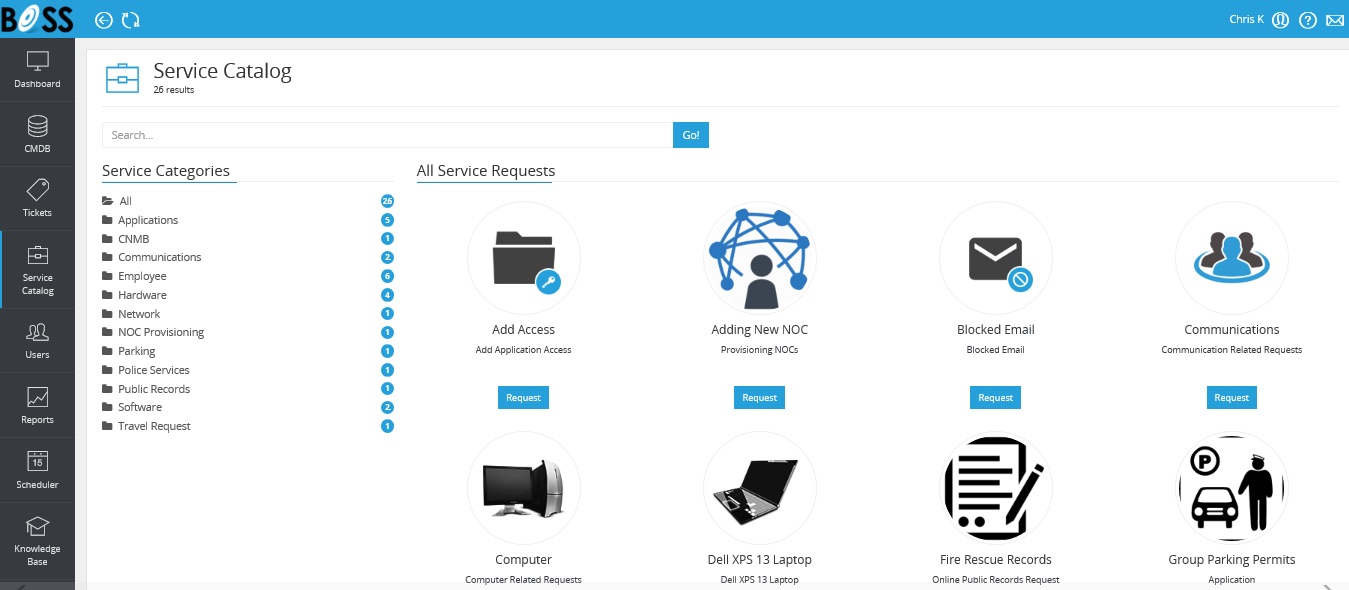This screenshot has width=1349, height=590.
Task: Click the 5 count badge beside Applications
Action: [x=387, y=220]
